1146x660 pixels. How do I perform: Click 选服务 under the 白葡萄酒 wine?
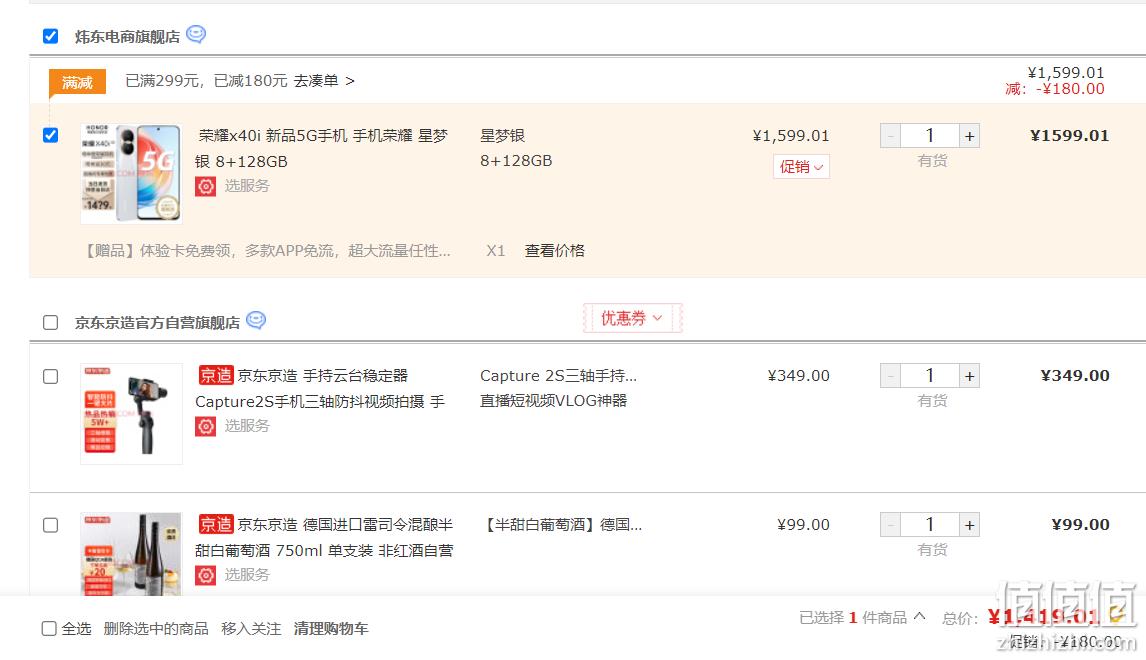point(247,574)
